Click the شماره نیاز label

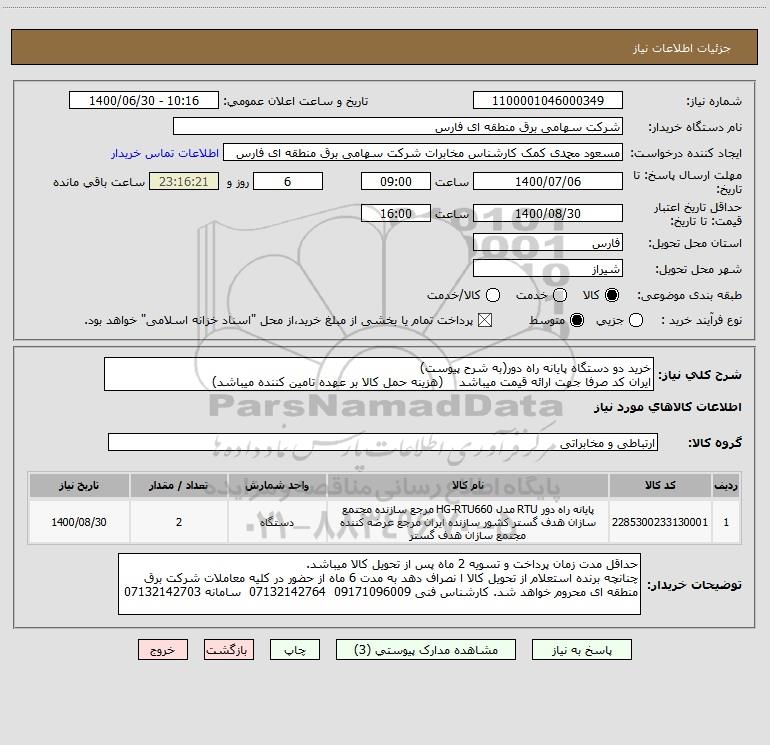point(714,101)
